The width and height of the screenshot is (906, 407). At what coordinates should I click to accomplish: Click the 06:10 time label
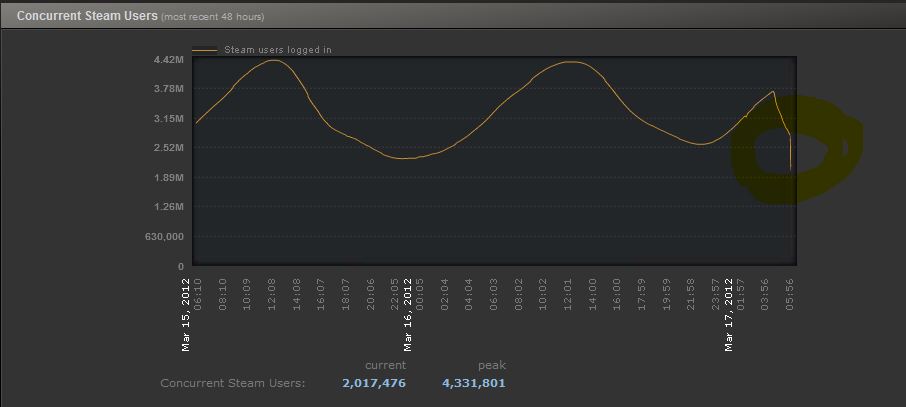point(198,295)
